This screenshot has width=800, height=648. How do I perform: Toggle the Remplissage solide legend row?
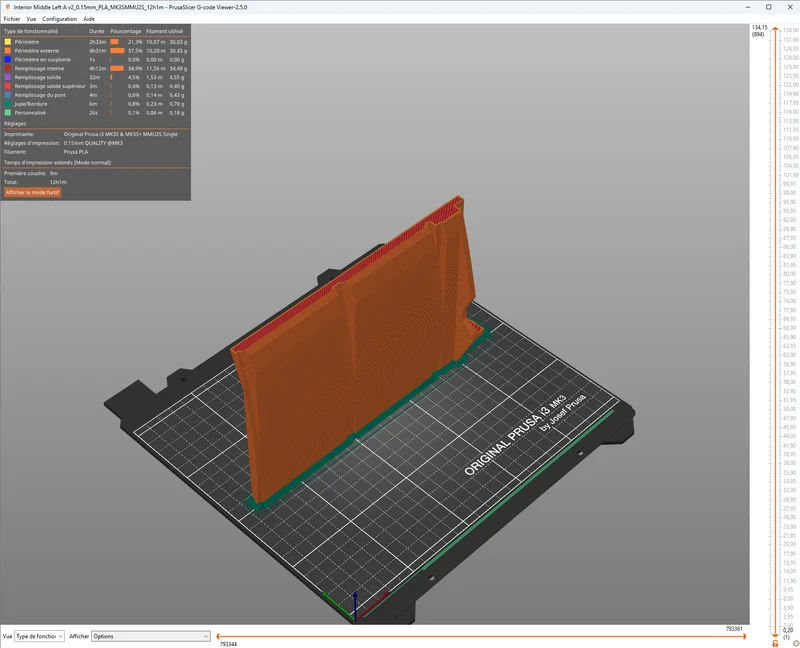pyautogui.click(x=95, y=78)
